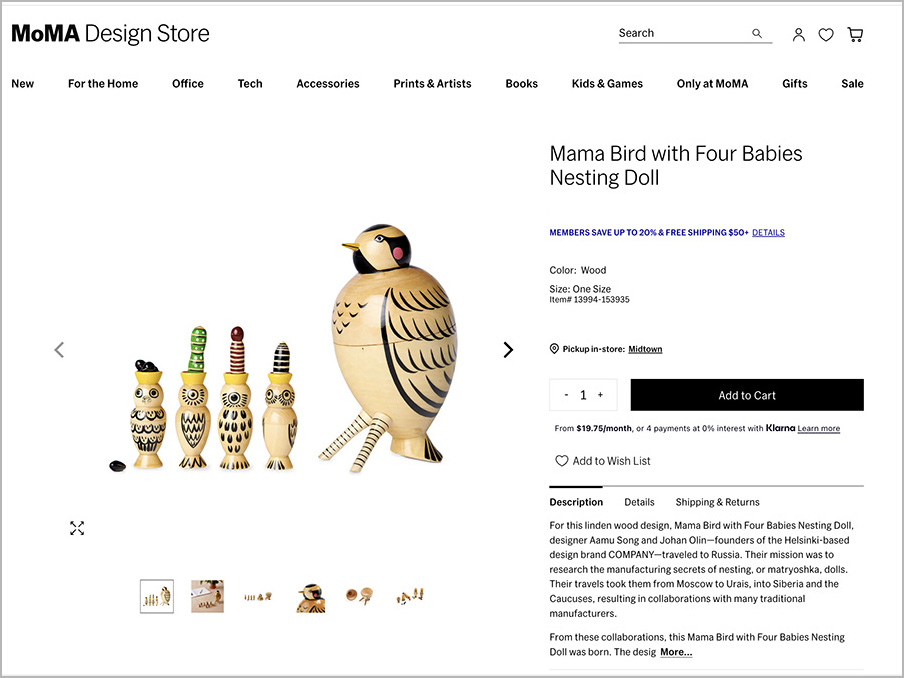The height and width of the screenshot is (678, 904).
Task: Open the member savings Details link
Action: pos(768,233)
